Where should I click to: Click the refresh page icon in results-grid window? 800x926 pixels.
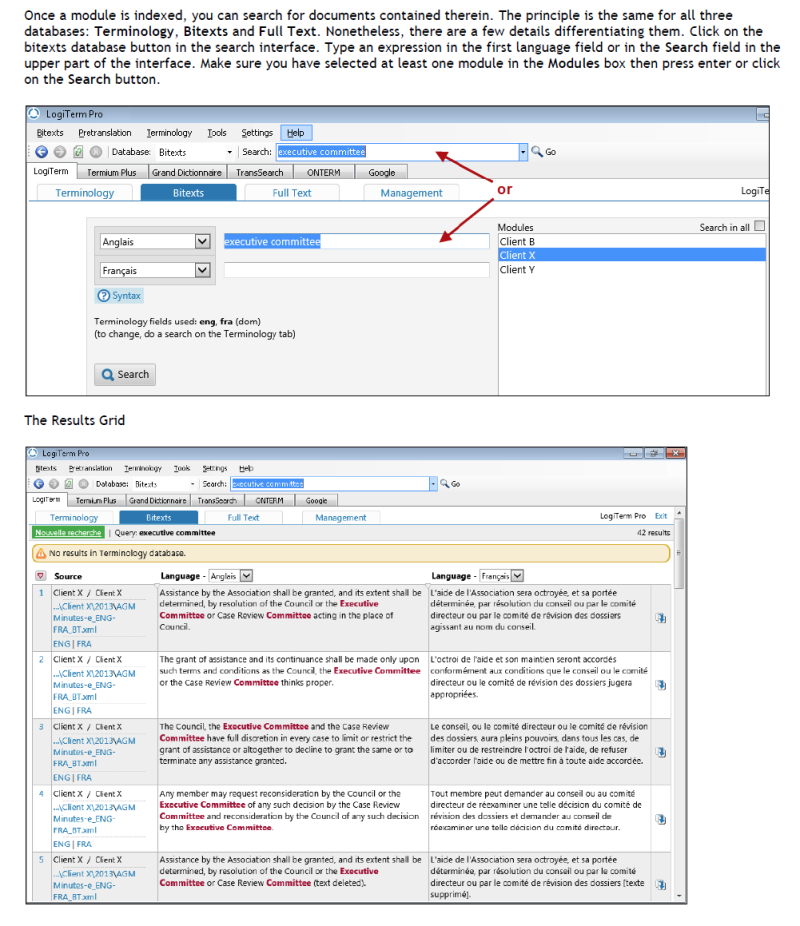[x=68, y=484]
